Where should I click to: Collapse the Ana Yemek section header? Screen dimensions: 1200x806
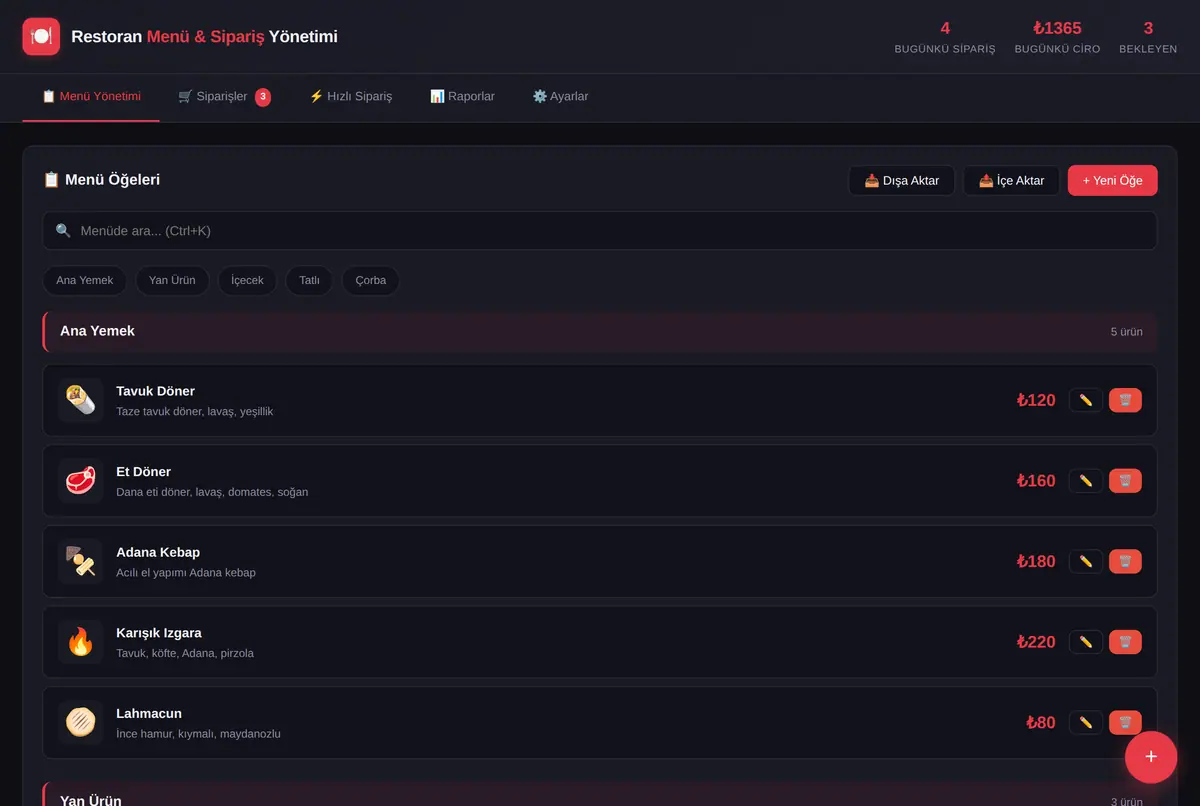point(600,331)
